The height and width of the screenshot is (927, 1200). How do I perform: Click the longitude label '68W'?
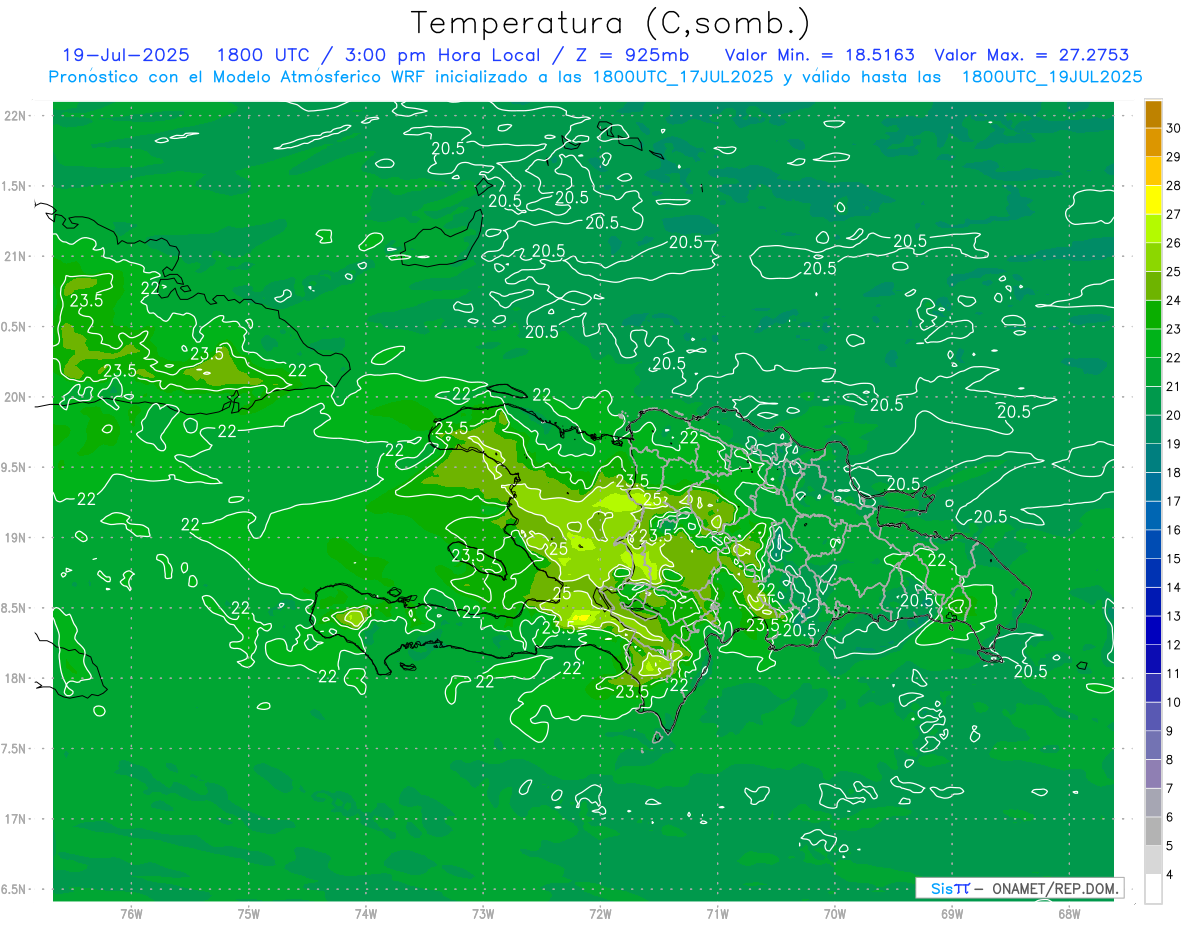coord(1069,913)
